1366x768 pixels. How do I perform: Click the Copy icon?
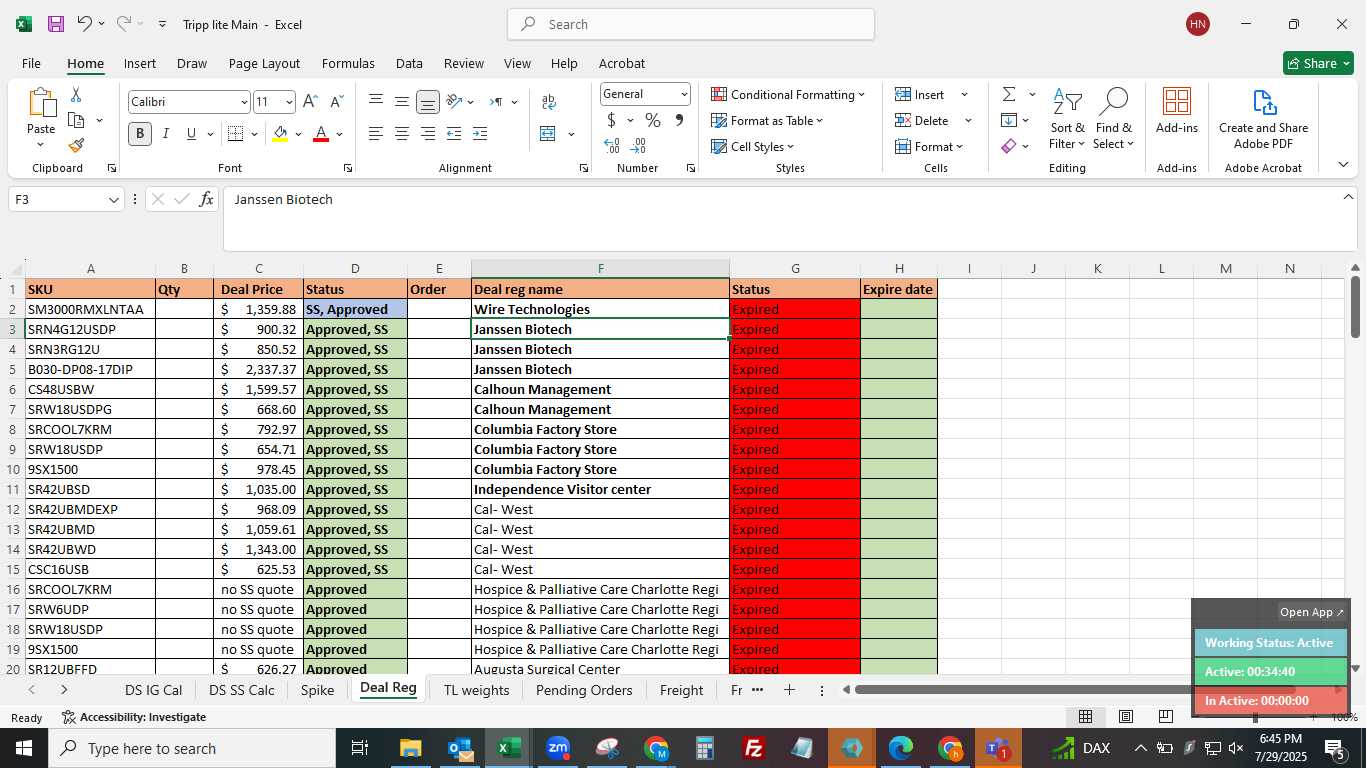pos(76,120)
